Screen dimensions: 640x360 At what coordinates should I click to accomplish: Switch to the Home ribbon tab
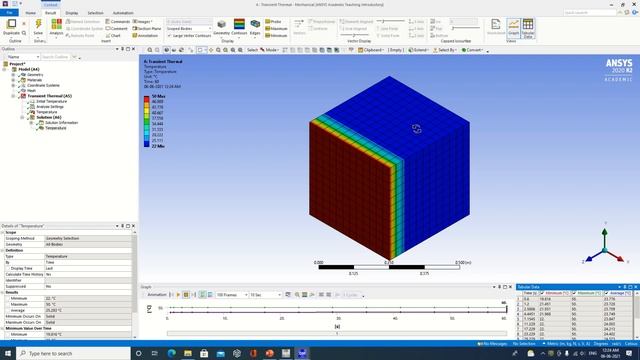(30, 13)
